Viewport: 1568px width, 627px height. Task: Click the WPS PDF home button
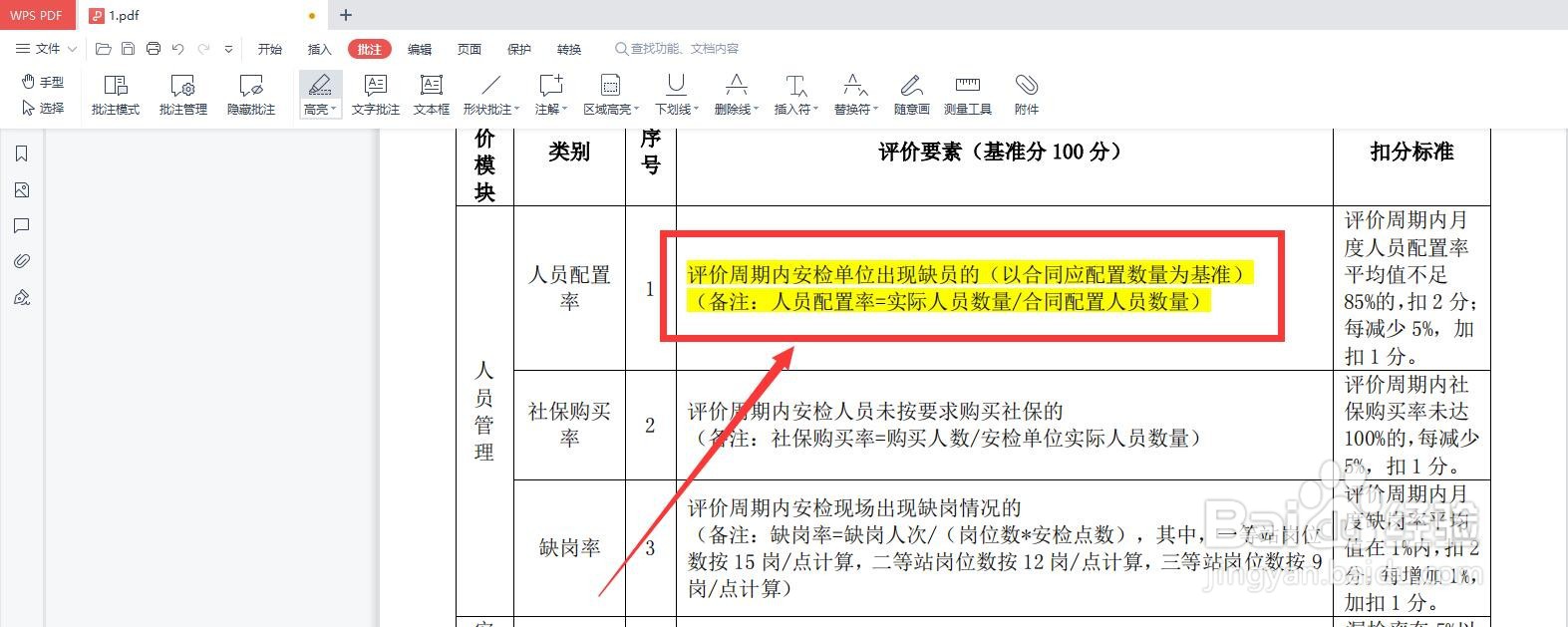click(x=37, y=15)
